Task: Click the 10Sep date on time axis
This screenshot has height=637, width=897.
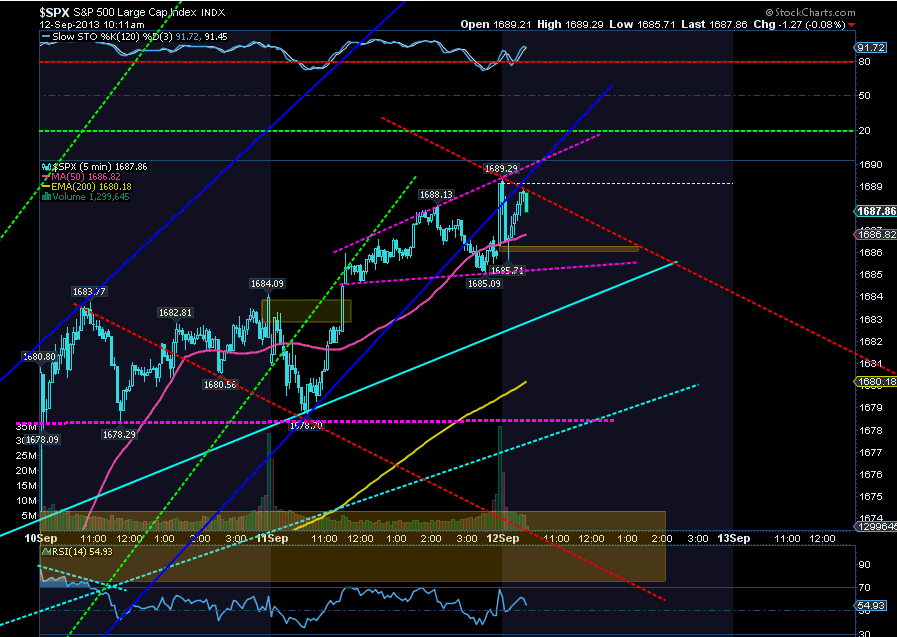Action: 41,538
